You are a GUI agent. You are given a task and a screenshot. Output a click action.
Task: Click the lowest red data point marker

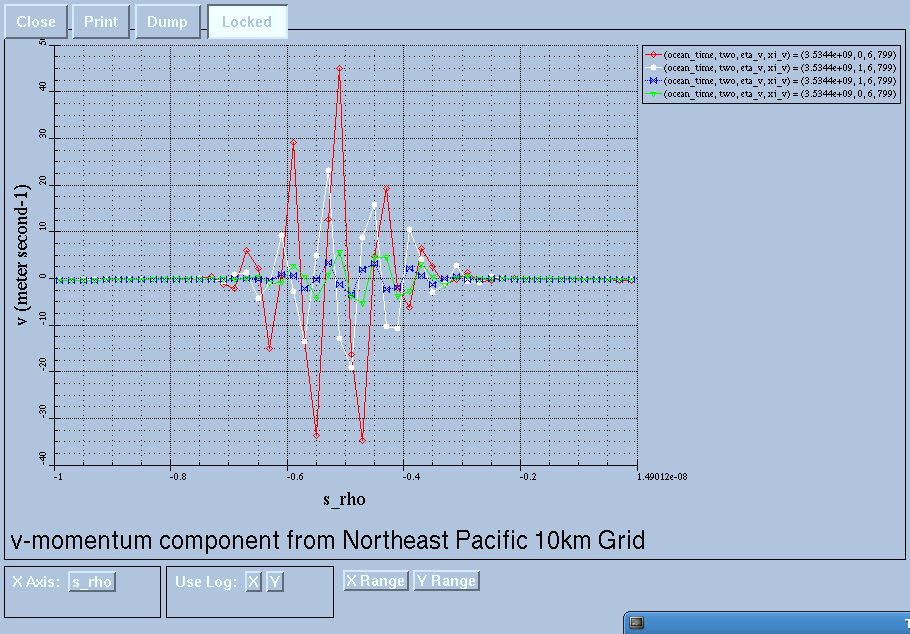362,439
